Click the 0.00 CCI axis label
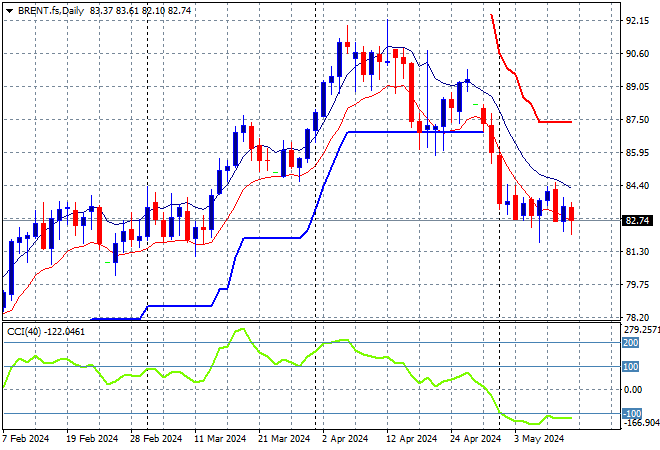Screen dimensions: 660x450 pos(633,390)
